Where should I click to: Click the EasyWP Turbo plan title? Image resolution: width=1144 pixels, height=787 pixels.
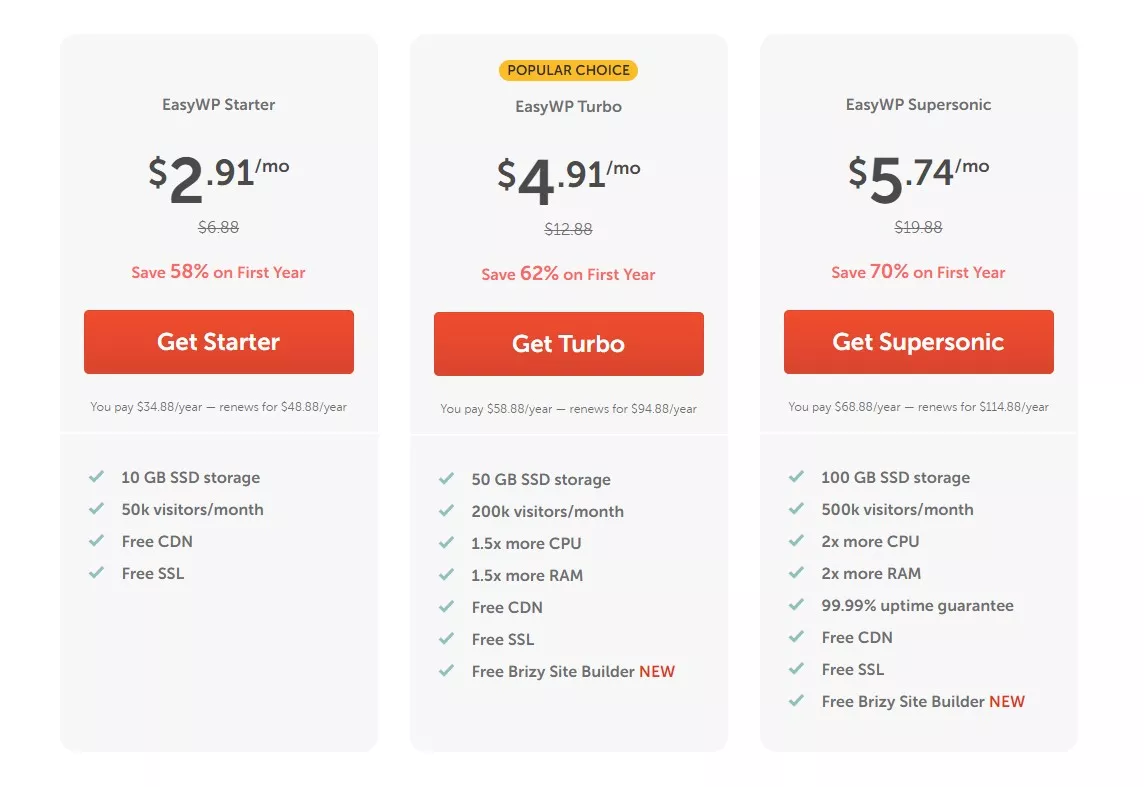pyautogui.click(x=568, y=106)
